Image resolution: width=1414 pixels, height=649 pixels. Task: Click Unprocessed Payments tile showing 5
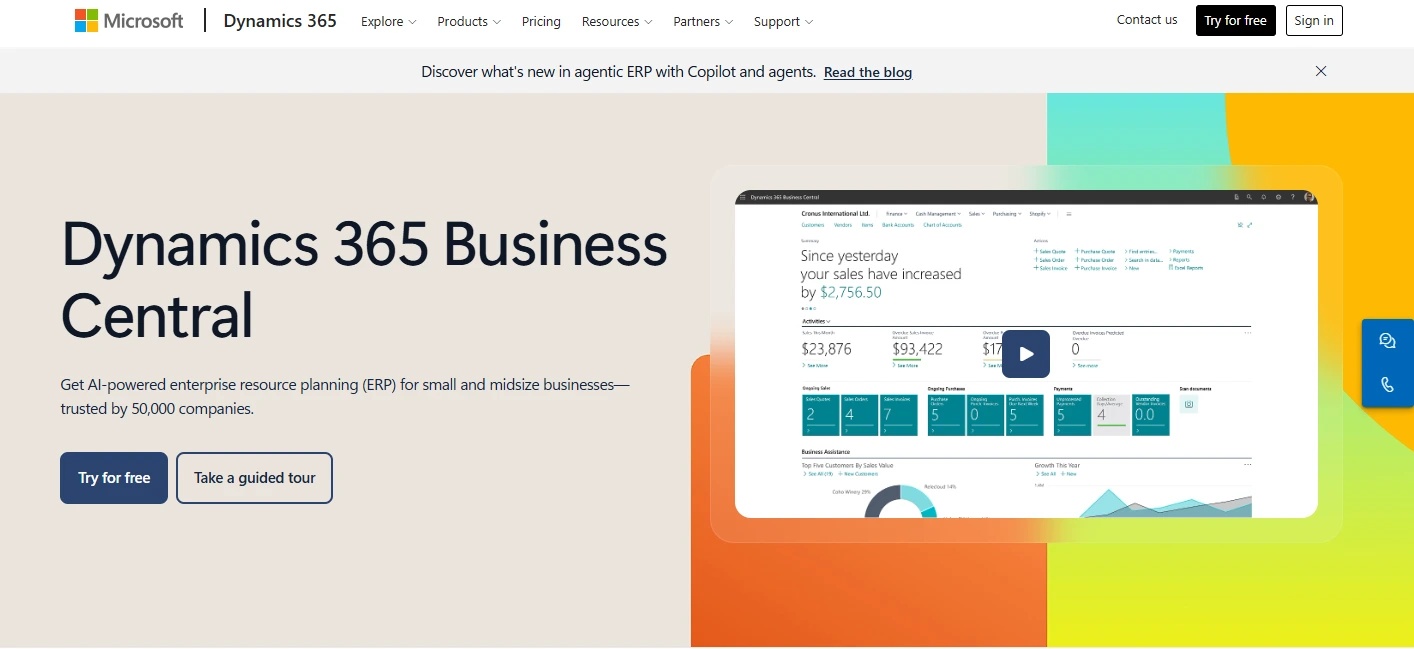pyautogui.click(x=1072, y=414)
